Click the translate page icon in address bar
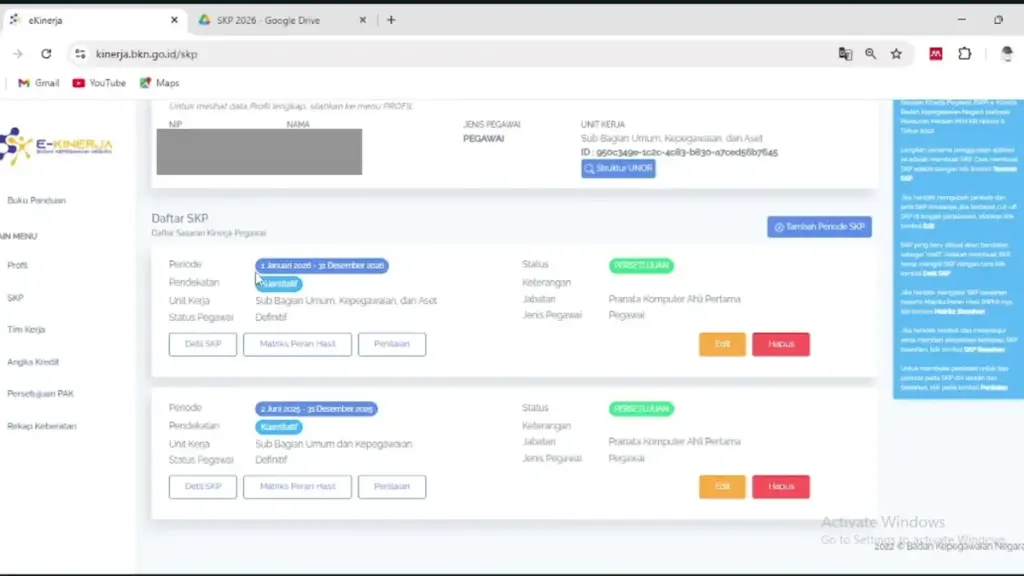Screen dimensions: 1024x576 tap(845, 54)
